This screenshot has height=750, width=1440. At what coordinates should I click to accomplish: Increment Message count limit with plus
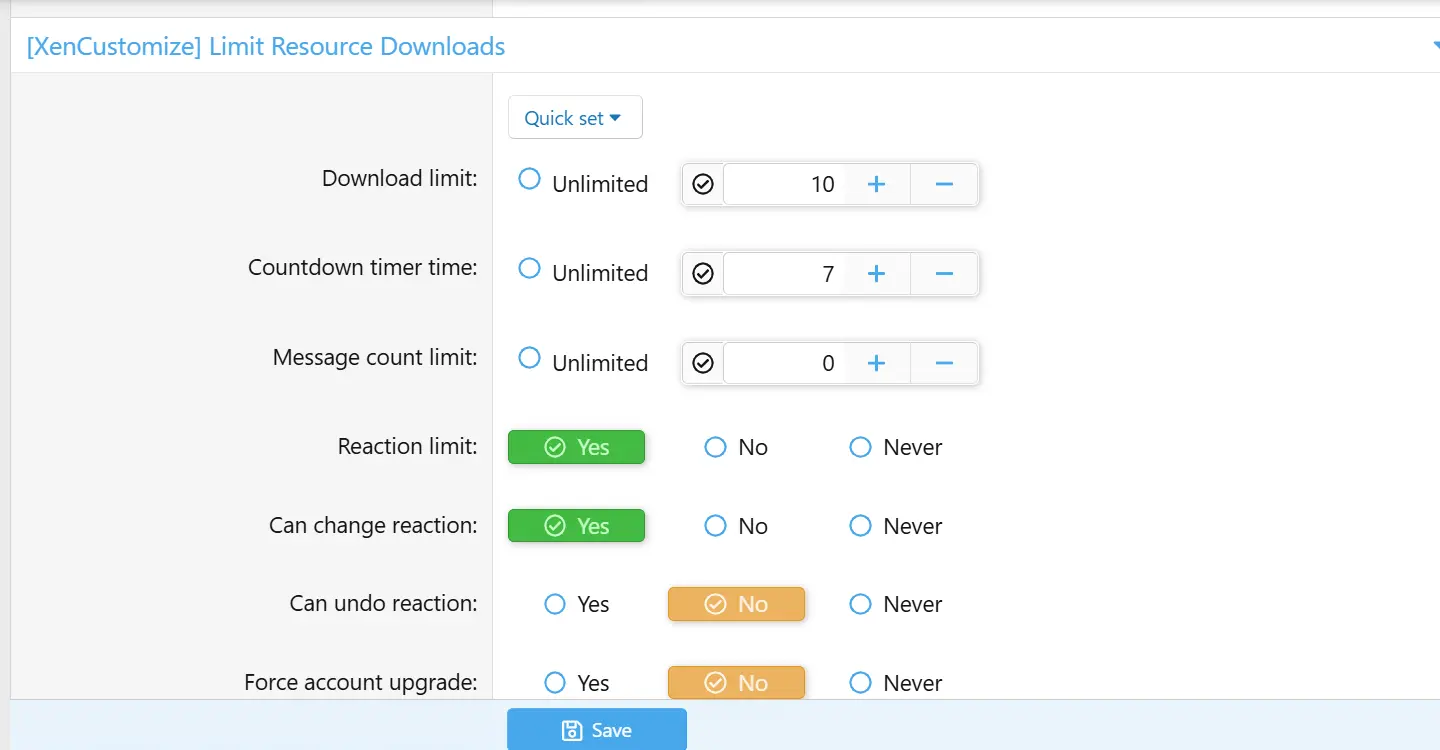pos(876,364)
